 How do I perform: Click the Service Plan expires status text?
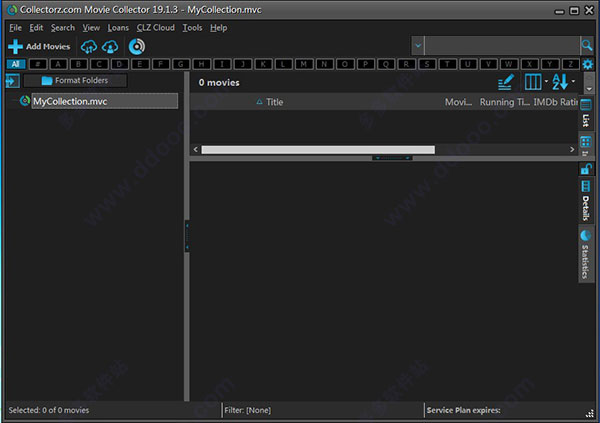463,410
